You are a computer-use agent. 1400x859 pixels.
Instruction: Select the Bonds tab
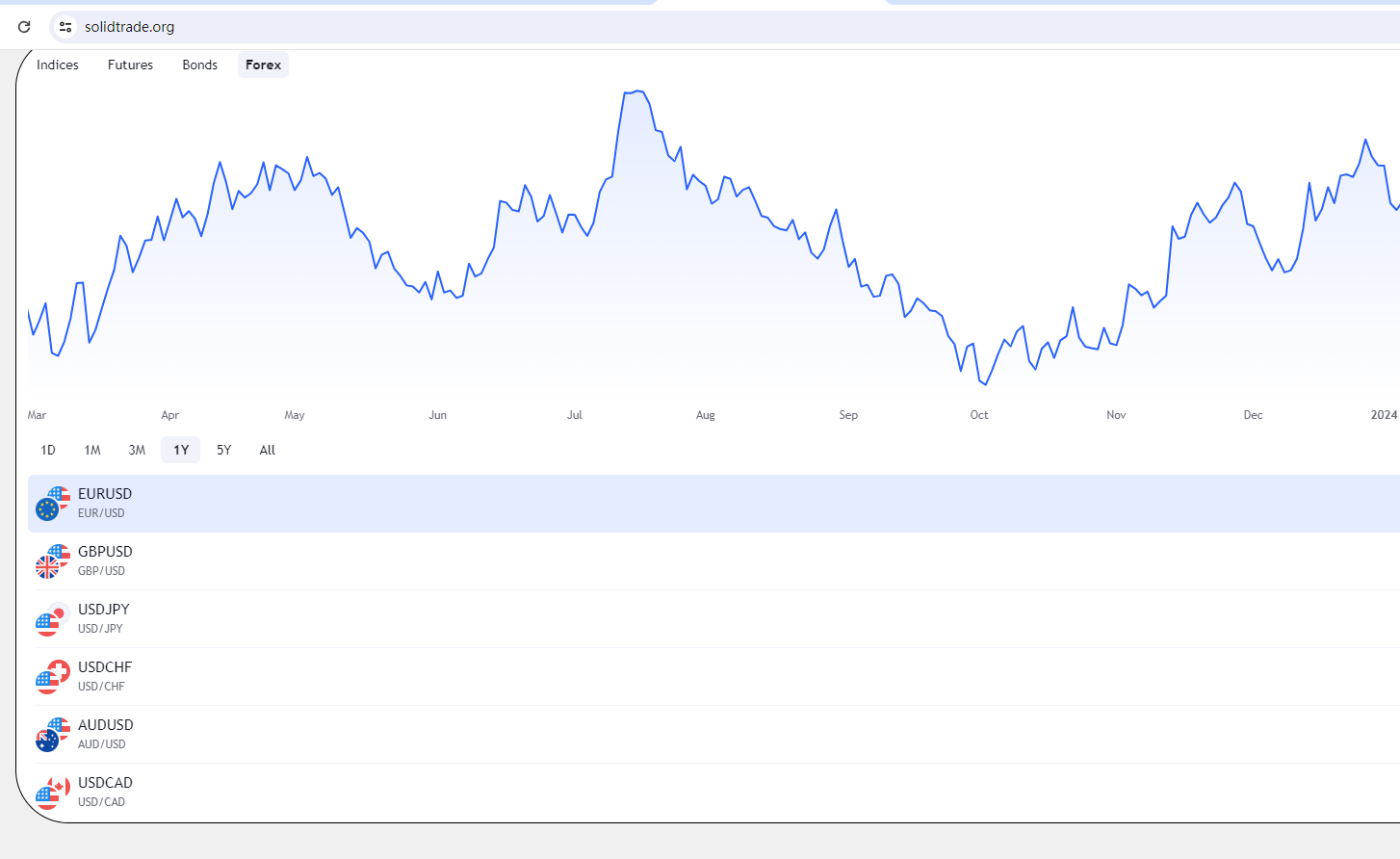pyautogui.click(x=199, y=65)
